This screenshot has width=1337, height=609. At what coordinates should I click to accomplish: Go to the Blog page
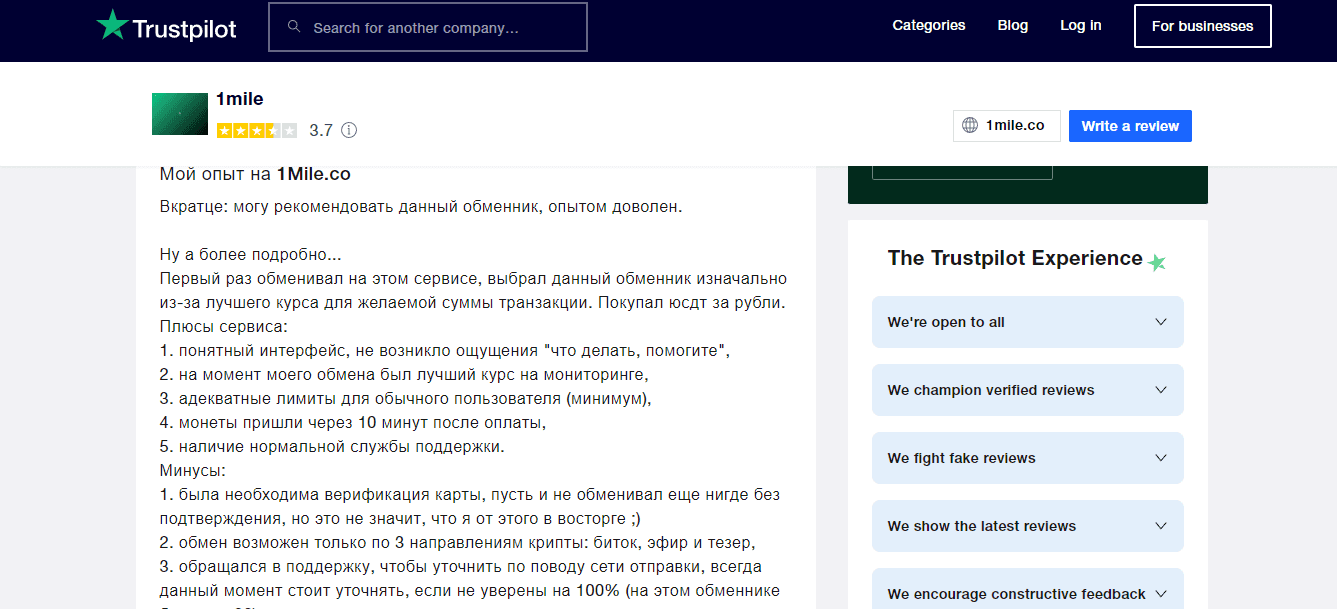tap(1012, 26)
